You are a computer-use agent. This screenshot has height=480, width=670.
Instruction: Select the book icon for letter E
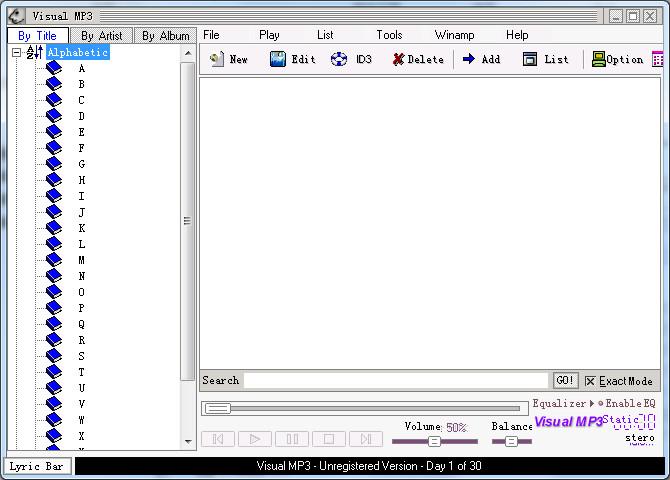(x=54, y=132)
